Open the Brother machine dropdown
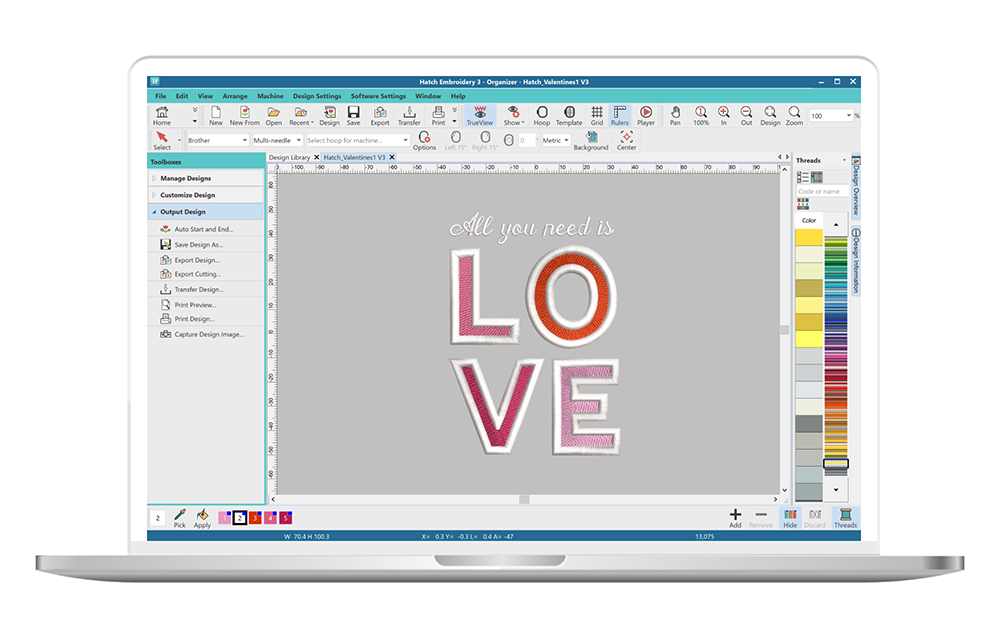Image resolution: width=1000 pixels, height=638 pixels. tap(217, 141)
